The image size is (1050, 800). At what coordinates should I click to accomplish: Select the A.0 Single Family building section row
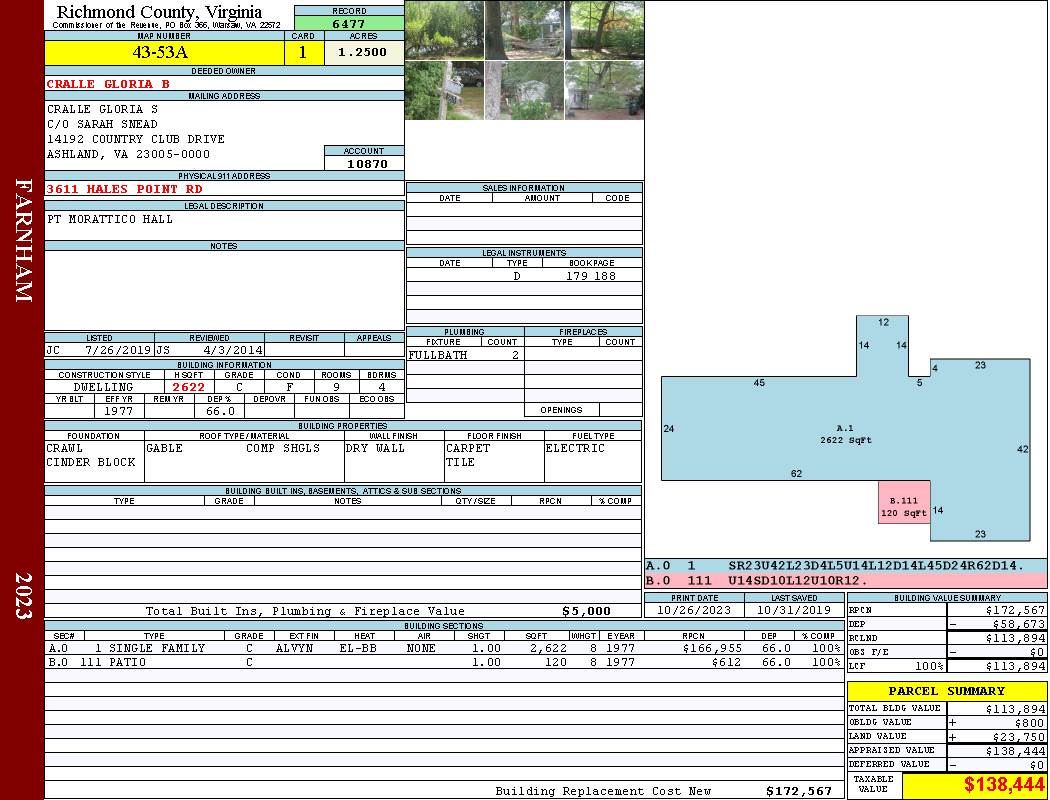(442, 648)
